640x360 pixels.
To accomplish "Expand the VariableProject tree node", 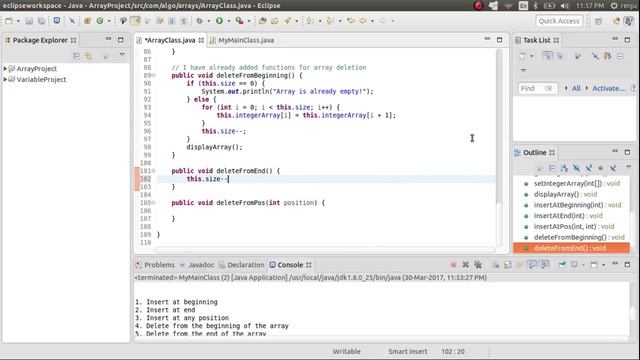I will click(5, 79).
